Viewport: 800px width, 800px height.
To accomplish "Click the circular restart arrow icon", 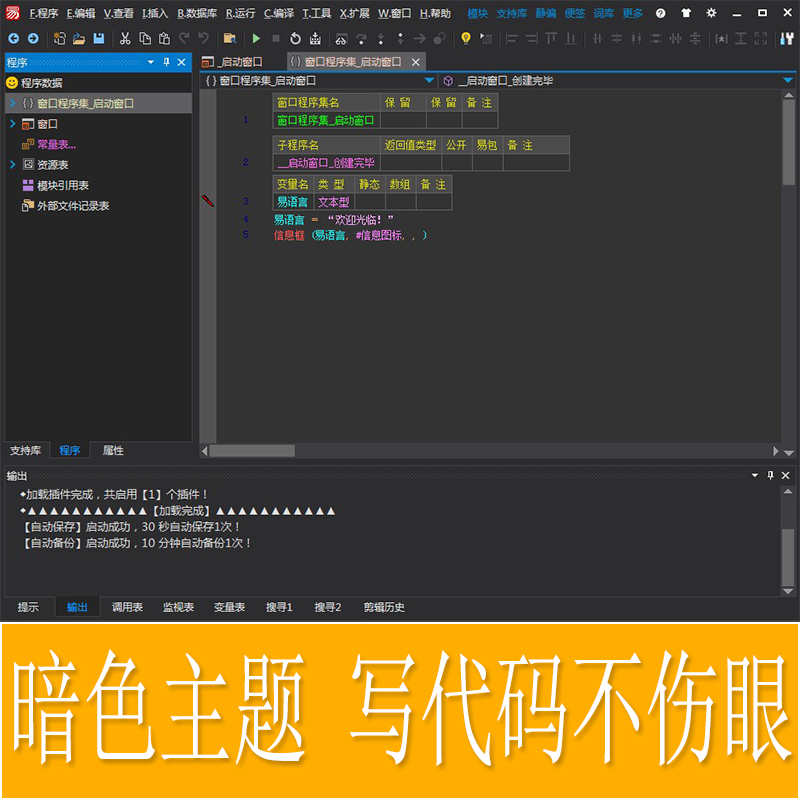I will tap(295, 38).
